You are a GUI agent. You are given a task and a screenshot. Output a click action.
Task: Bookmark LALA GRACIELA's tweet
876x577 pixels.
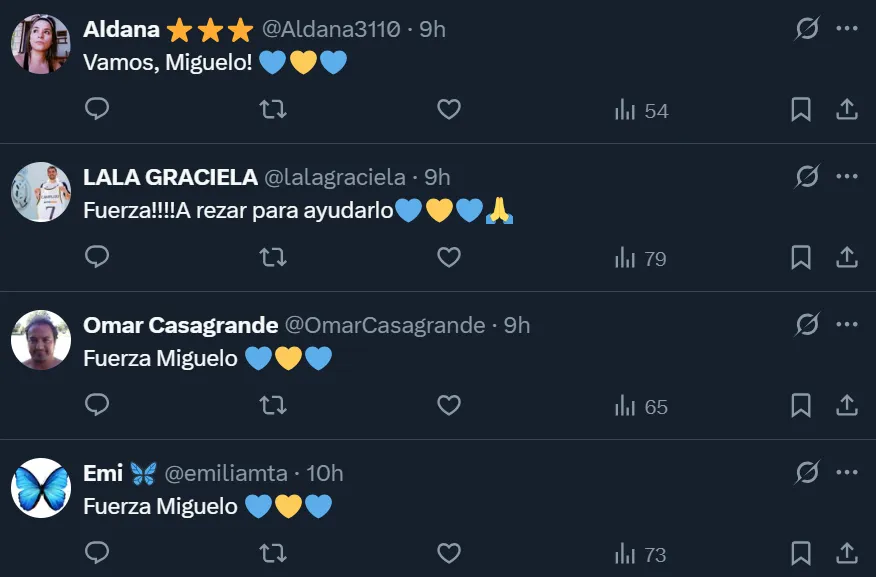pos(801,258)
